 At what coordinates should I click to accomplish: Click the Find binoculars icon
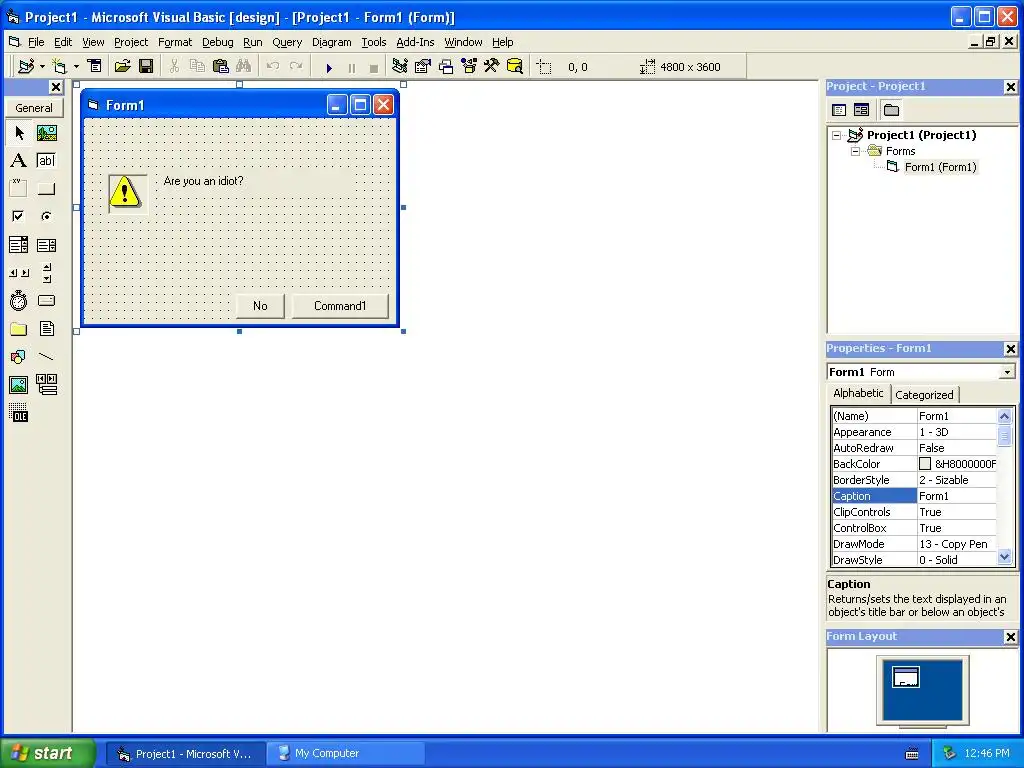[x=244, y=66]
